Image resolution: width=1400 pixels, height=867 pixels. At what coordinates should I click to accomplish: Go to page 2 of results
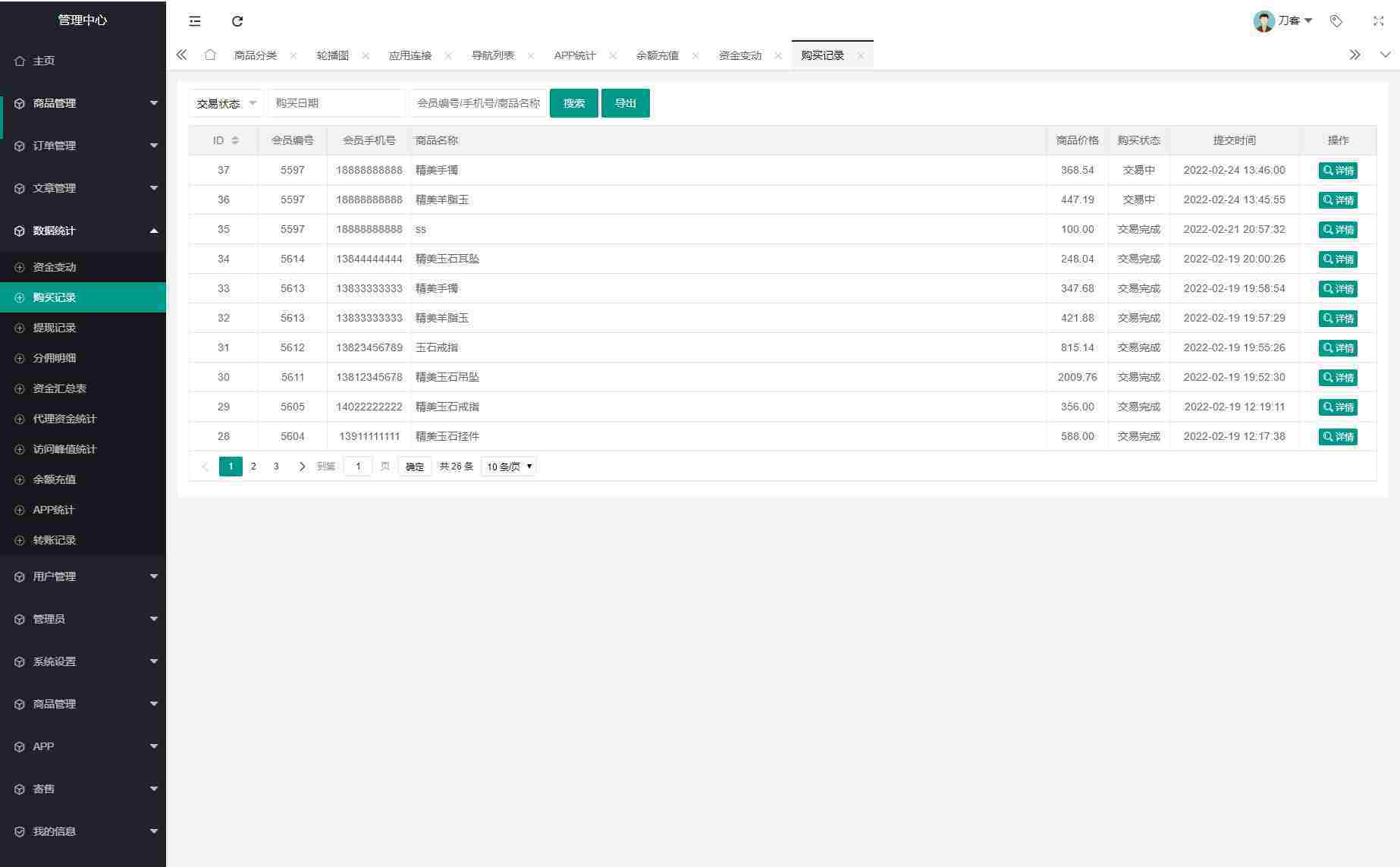click(x=253, y=466)
